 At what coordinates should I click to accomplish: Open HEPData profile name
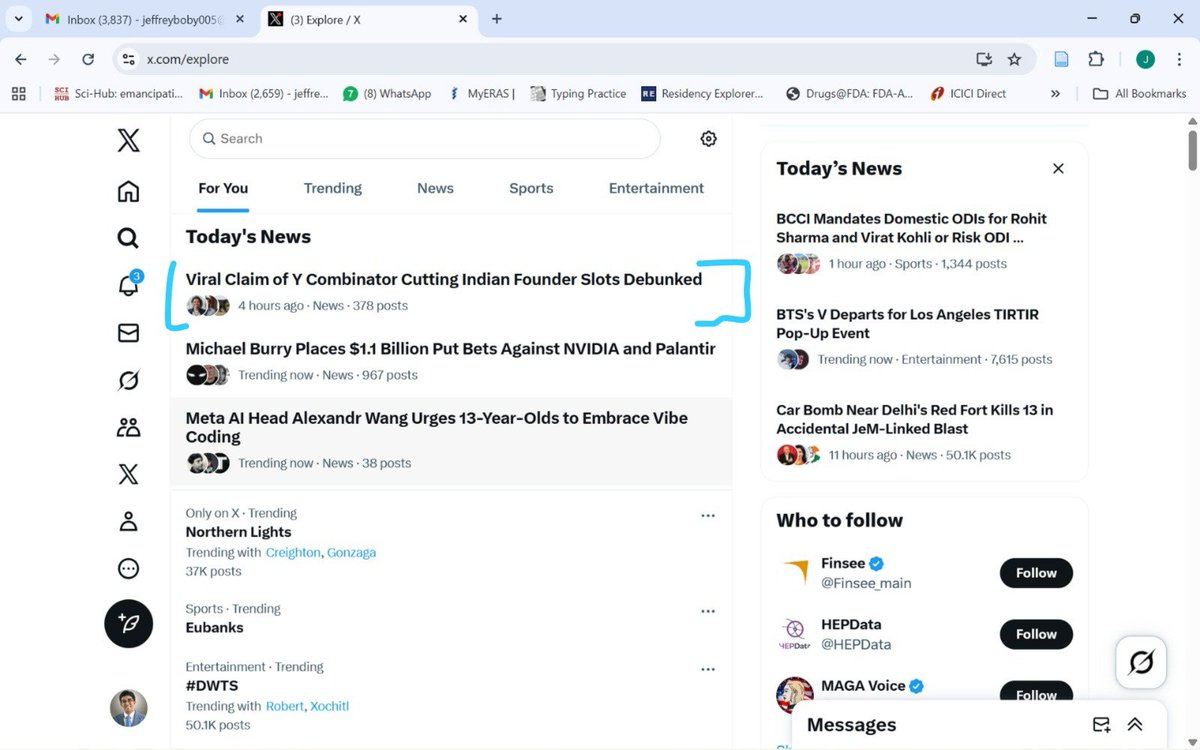coord(851,624)
